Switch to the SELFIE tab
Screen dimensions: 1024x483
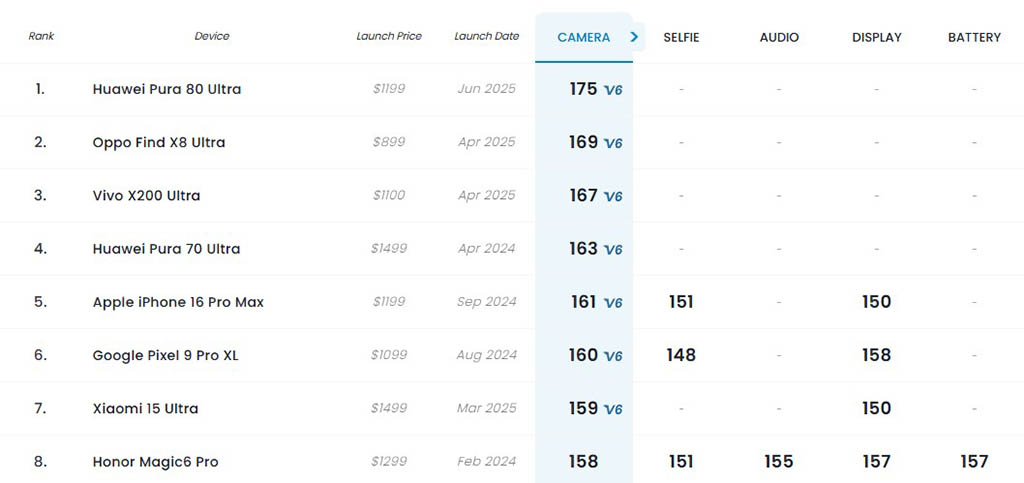(681, 38)
